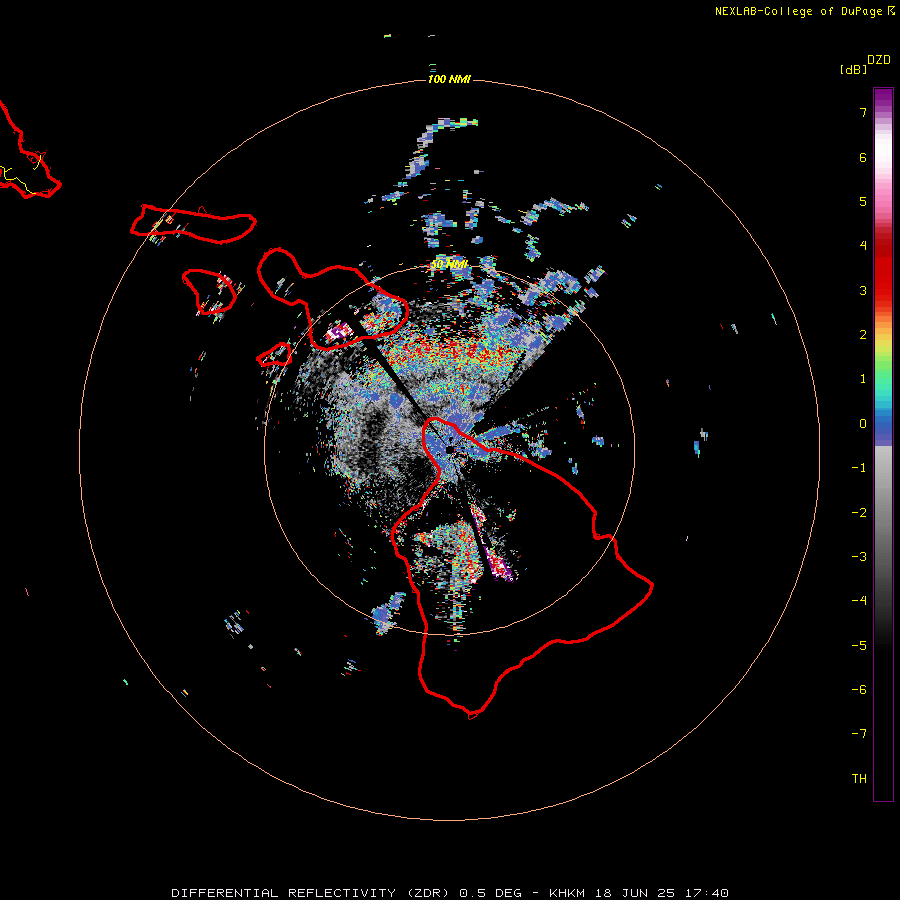900x900 pixels.
Task: Click the '2' value on the color scale
Action: pyautogui.click(x=863, y=335)
